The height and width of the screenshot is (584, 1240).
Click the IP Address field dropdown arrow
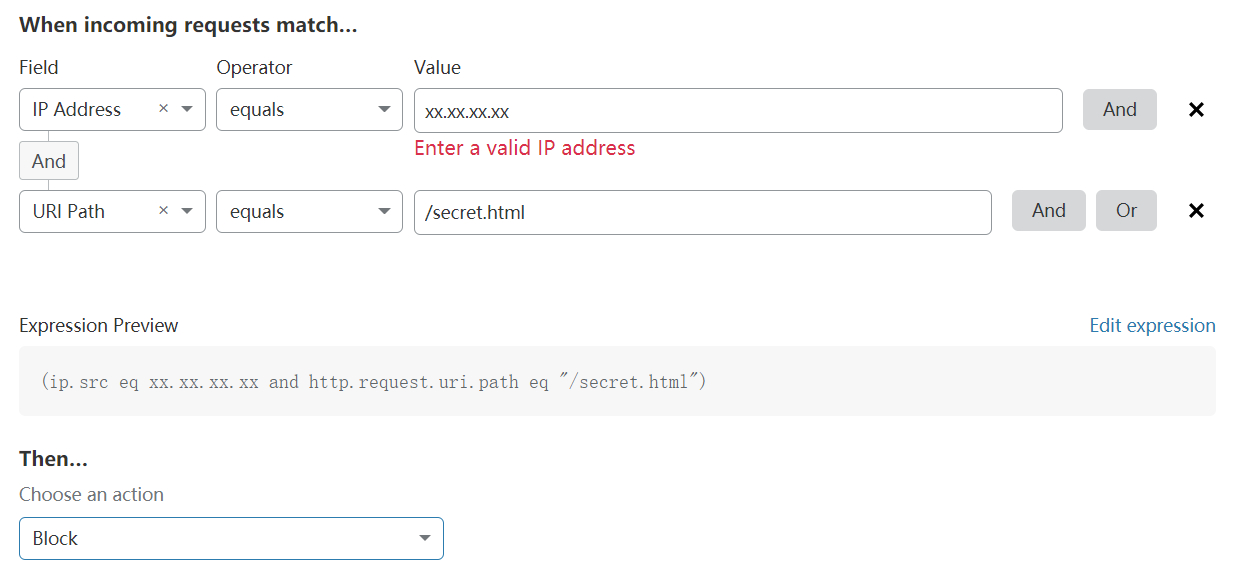click(x=187, y=109)
